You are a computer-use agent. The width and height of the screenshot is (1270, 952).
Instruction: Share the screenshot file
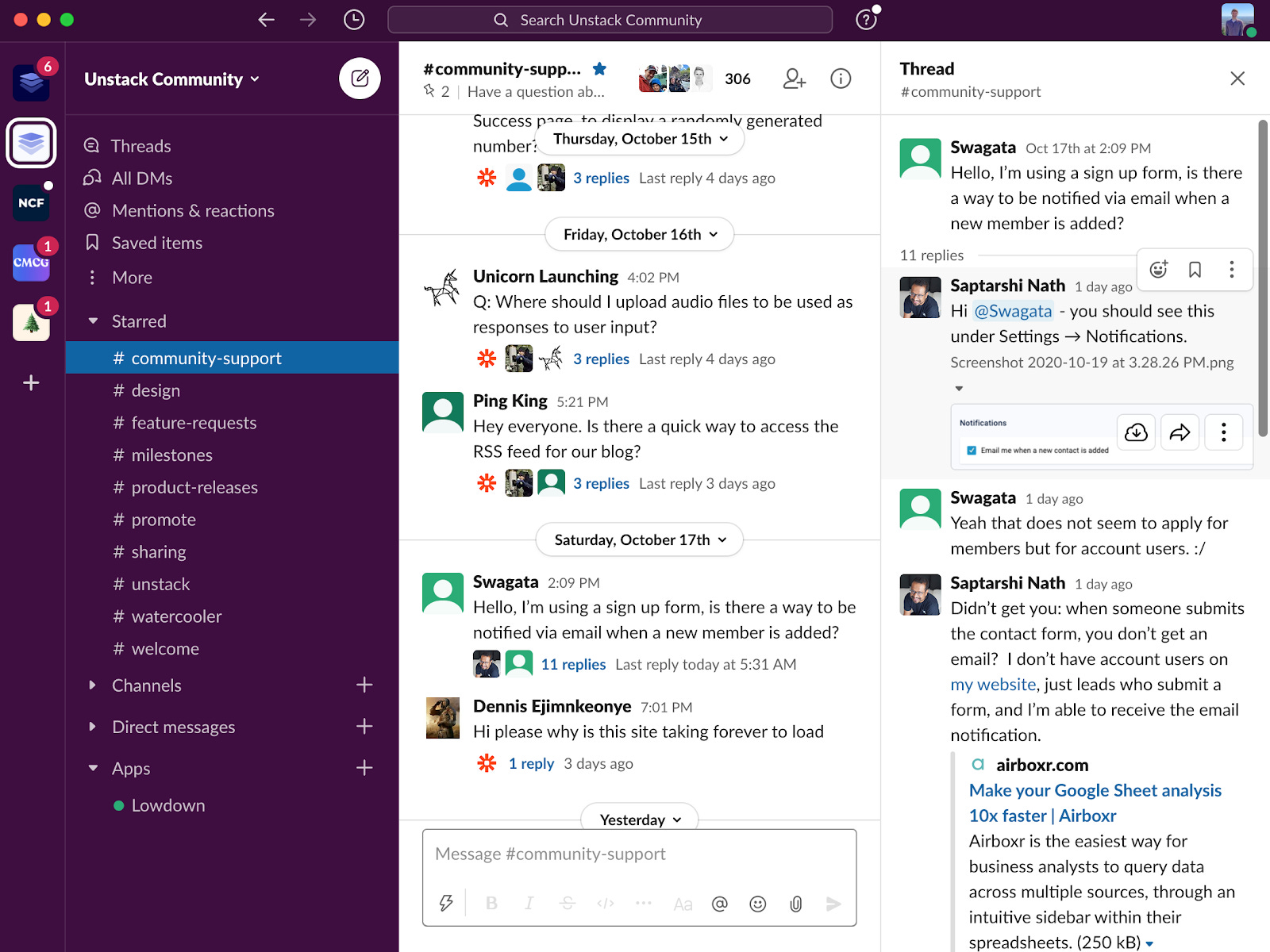[x=1180, y=432]
